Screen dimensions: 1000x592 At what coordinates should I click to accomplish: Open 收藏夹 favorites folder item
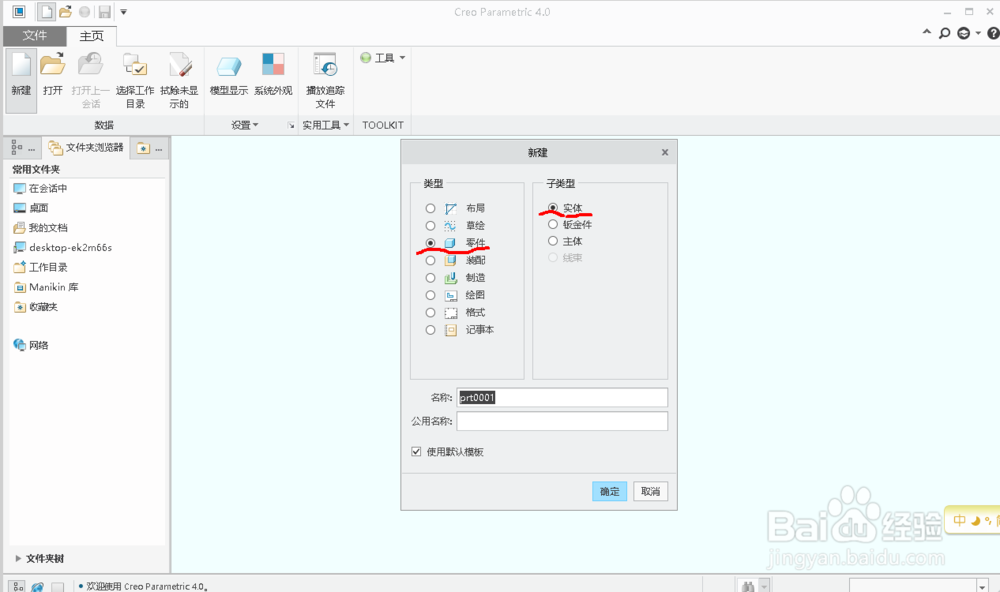[x=36, y=307]
